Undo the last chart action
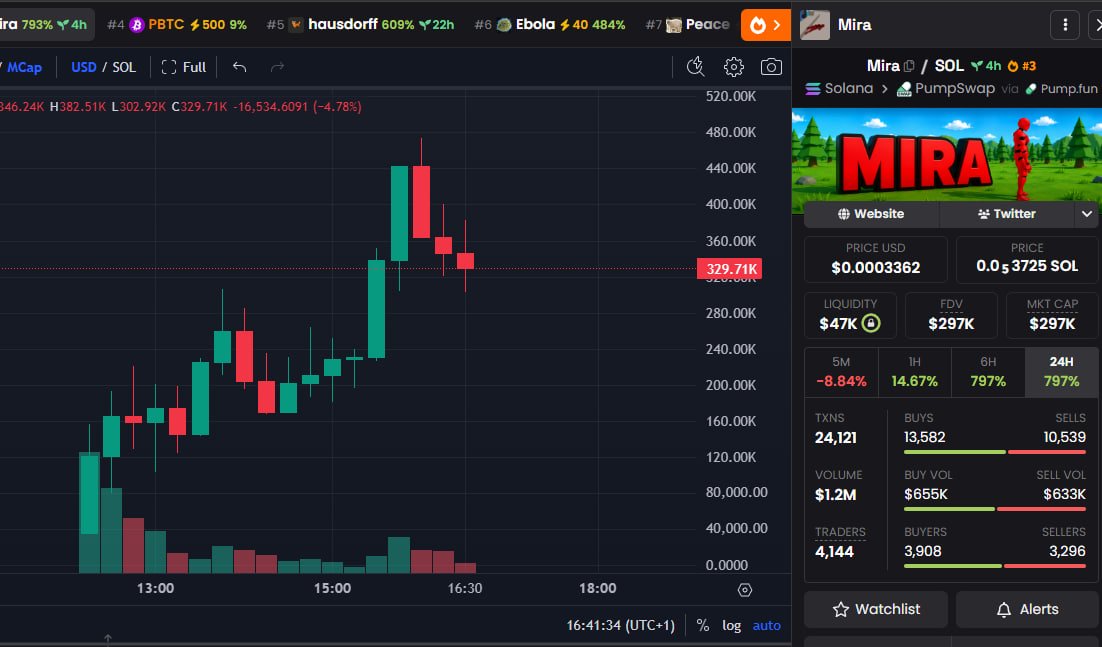 [x=240, y=67]
